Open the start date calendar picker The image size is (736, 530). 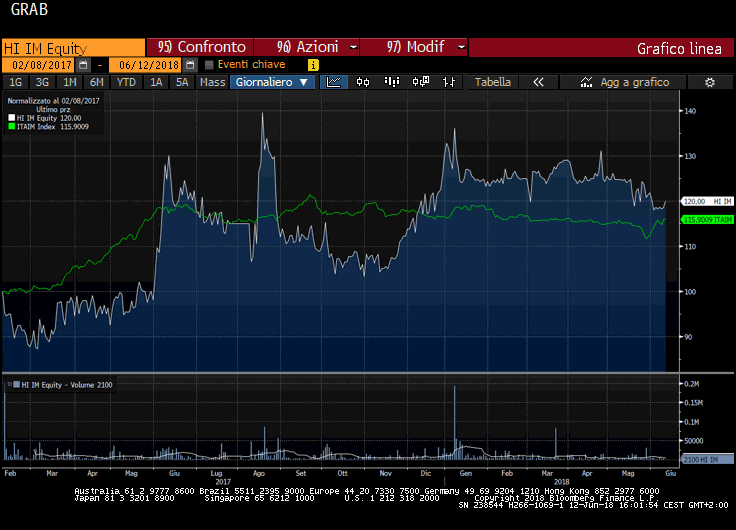click(83, 65)
